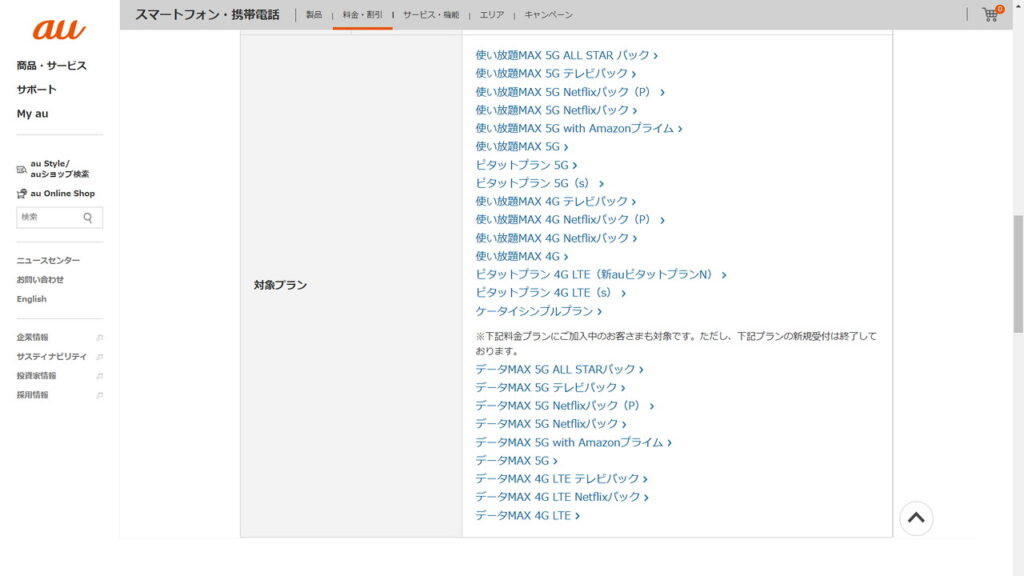Open the キャンペーン tab

click(x=549, y=14)
